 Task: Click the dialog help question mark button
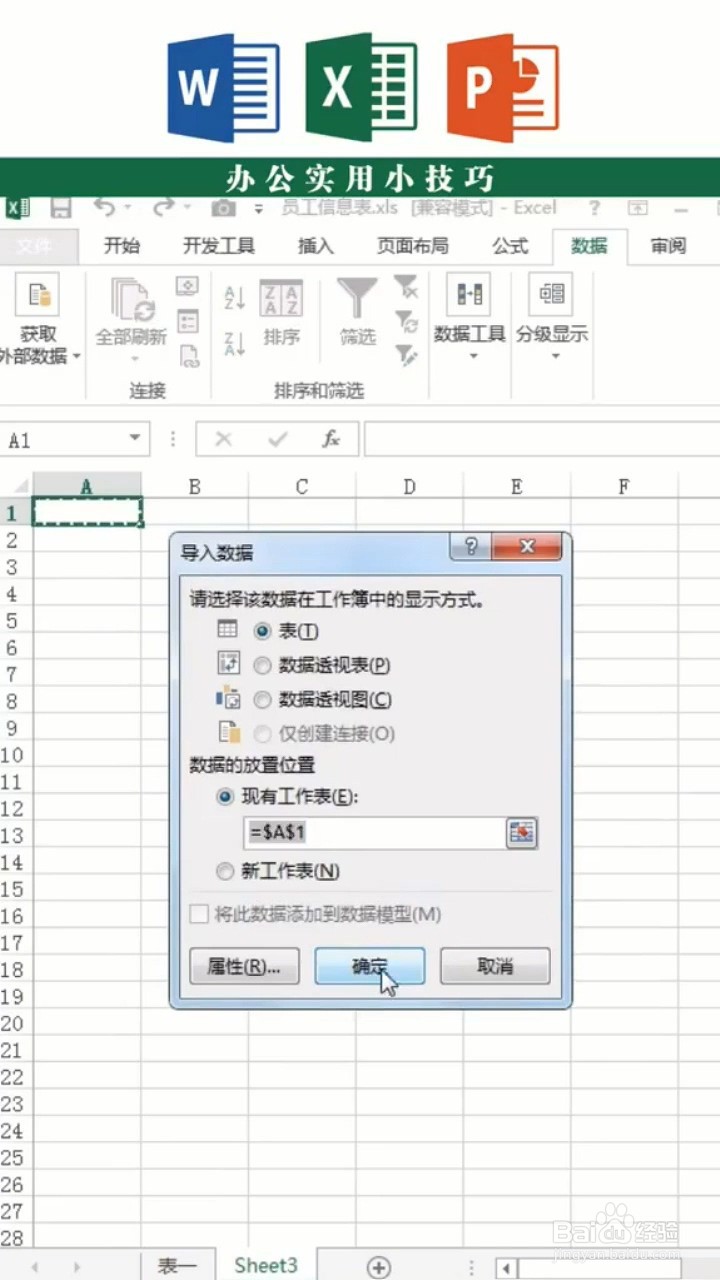click(x=470, y=547)
